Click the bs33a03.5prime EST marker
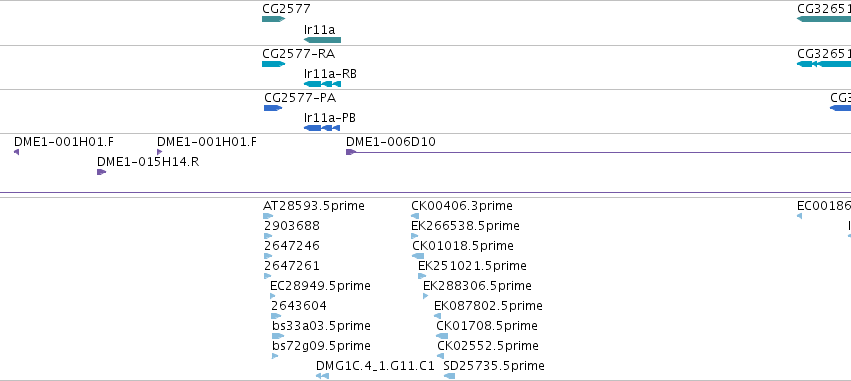 (278, 336)
